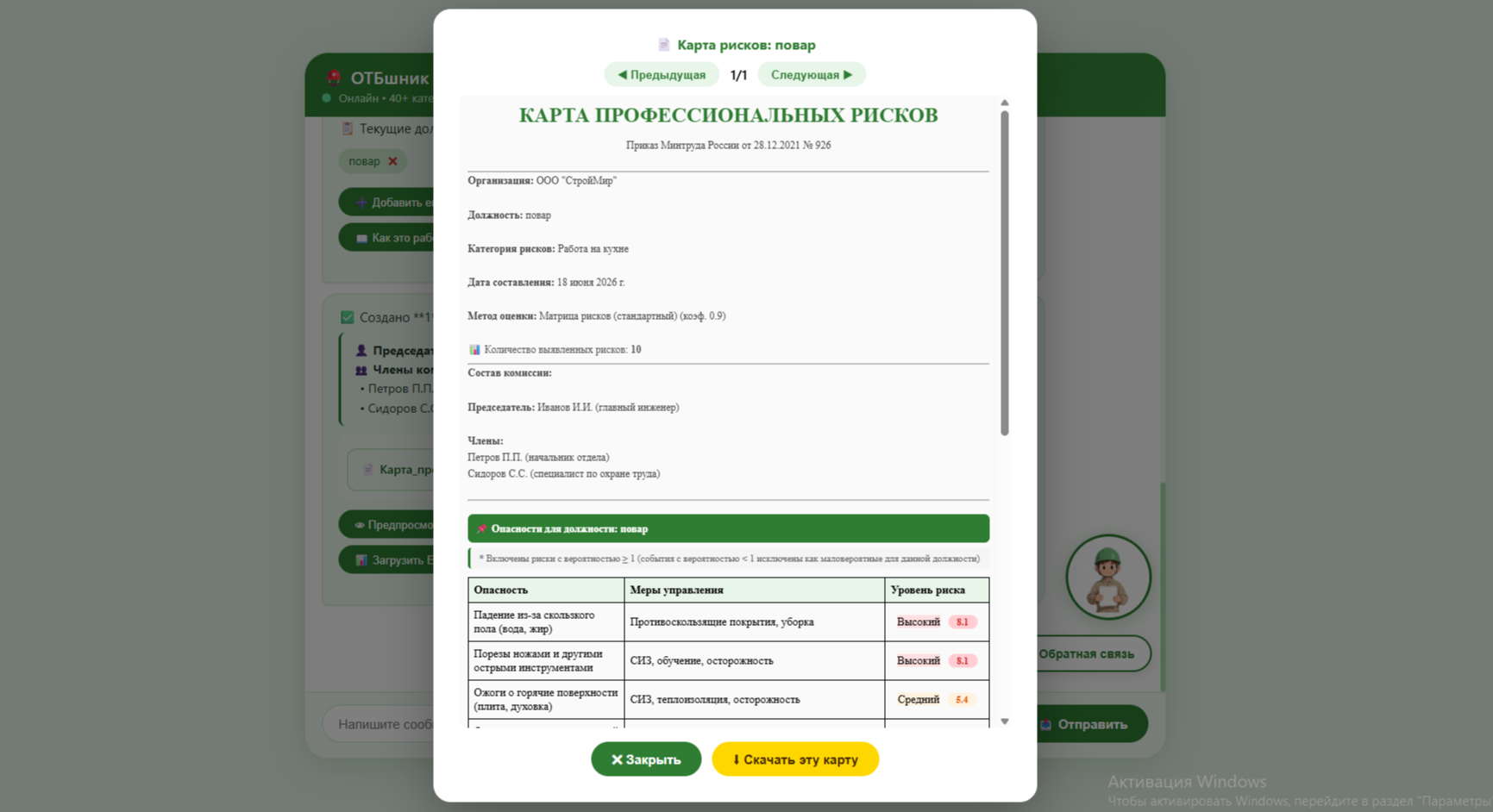Click the 'Отправить' send button
The height and width of the screenshot is (812, 1493).
(x=1091, y=724)
